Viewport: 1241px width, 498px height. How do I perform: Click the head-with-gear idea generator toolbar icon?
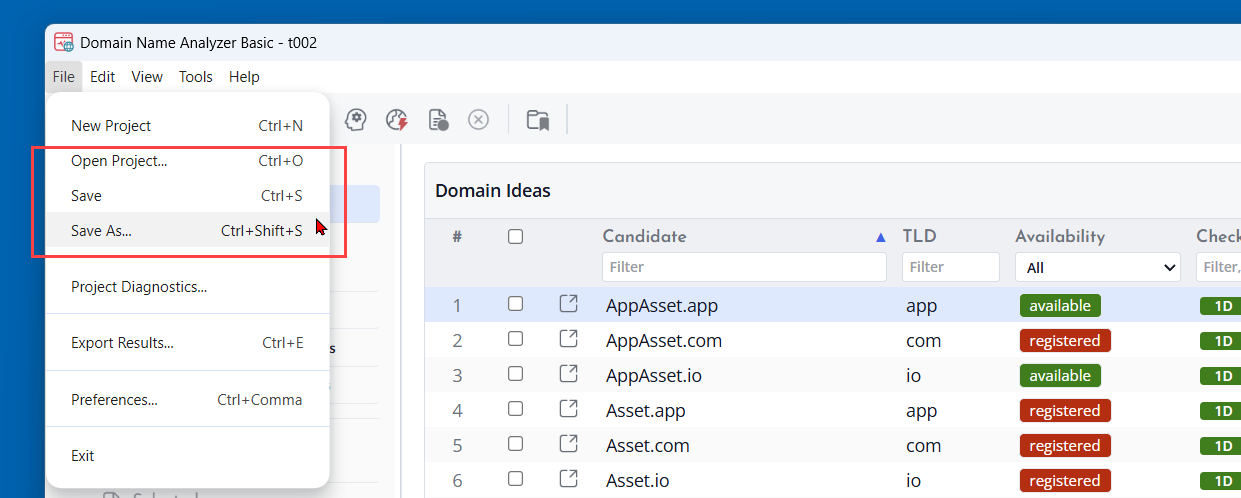coord(356,120)
